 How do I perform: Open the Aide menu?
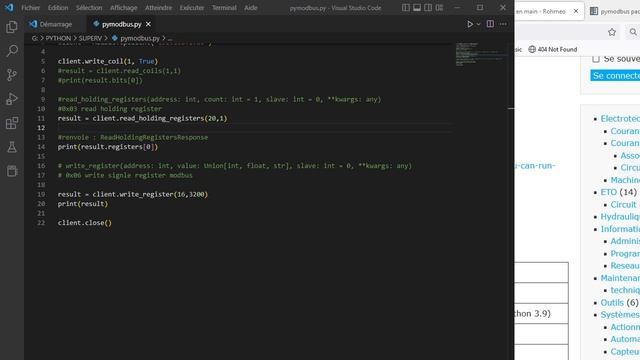[251, 7]
